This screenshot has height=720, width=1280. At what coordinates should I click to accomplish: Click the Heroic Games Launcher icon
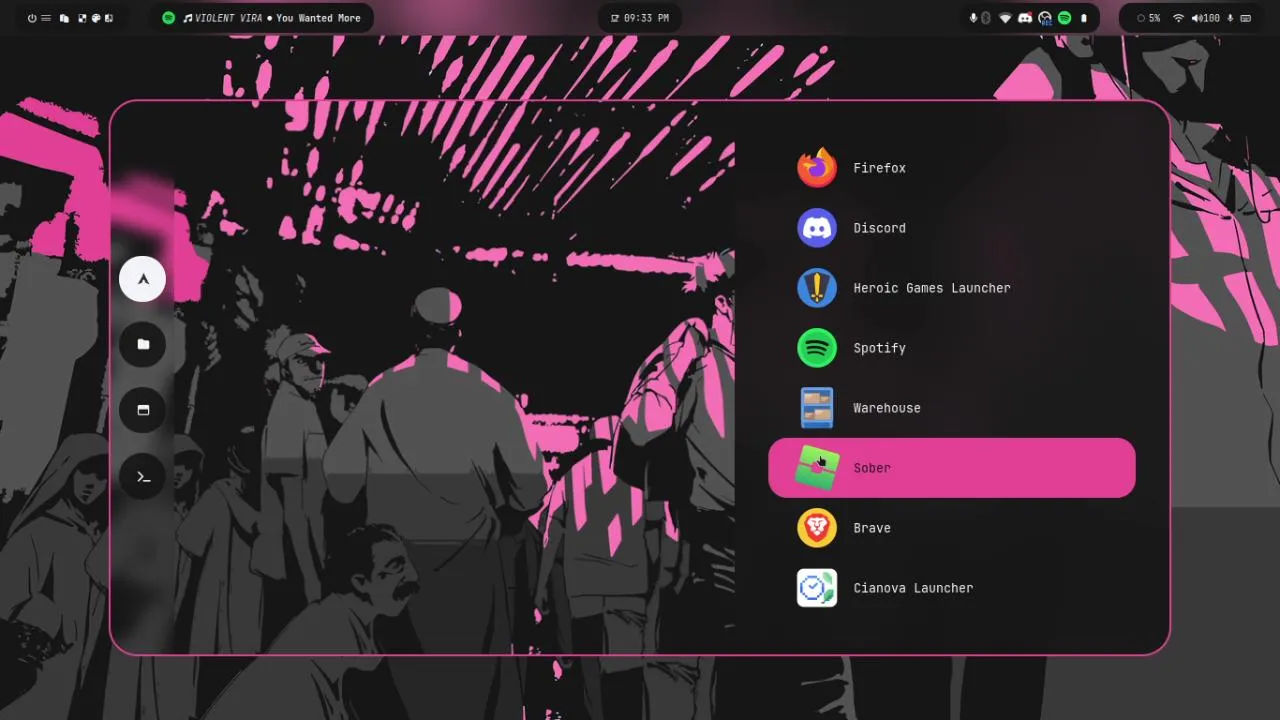[x=817, y=288]
